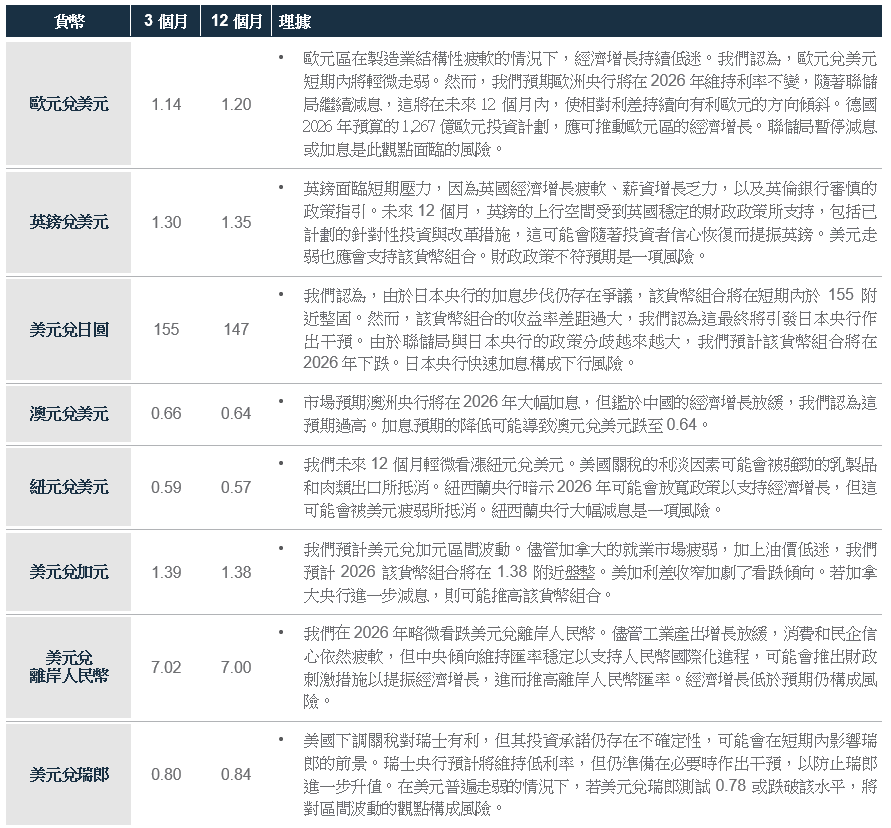The height and width of the screenshot is (828, 891).
Task: Select the 英鎊兌美元 currency row label
Action: [x=69, y=222]
